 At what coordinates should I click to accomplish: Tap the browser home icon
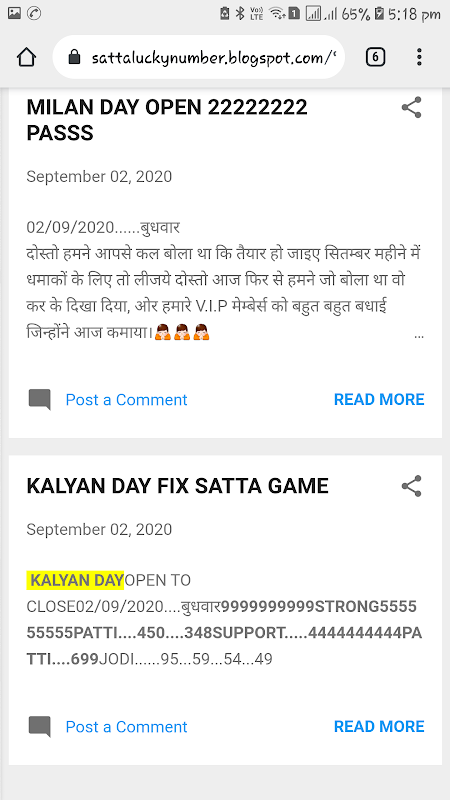(x=26, y=57)
